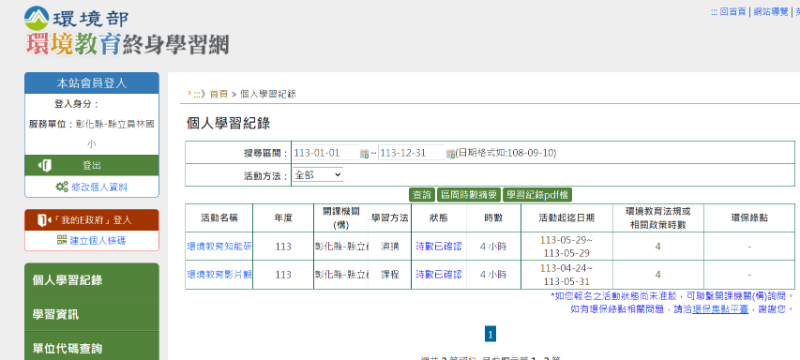Click 時數已確認 status in the 課程 row
The width and height of the screenshot is (800, 360).
(439, 275)
